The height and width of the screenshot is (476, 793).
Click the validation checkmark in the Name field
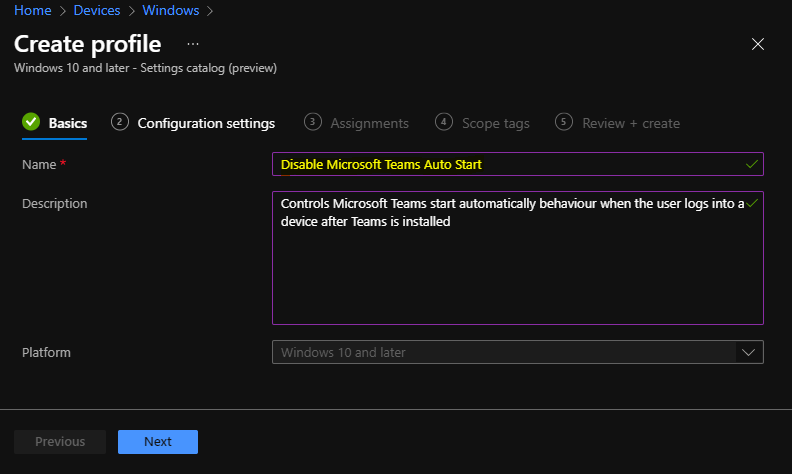click(752, 164)
